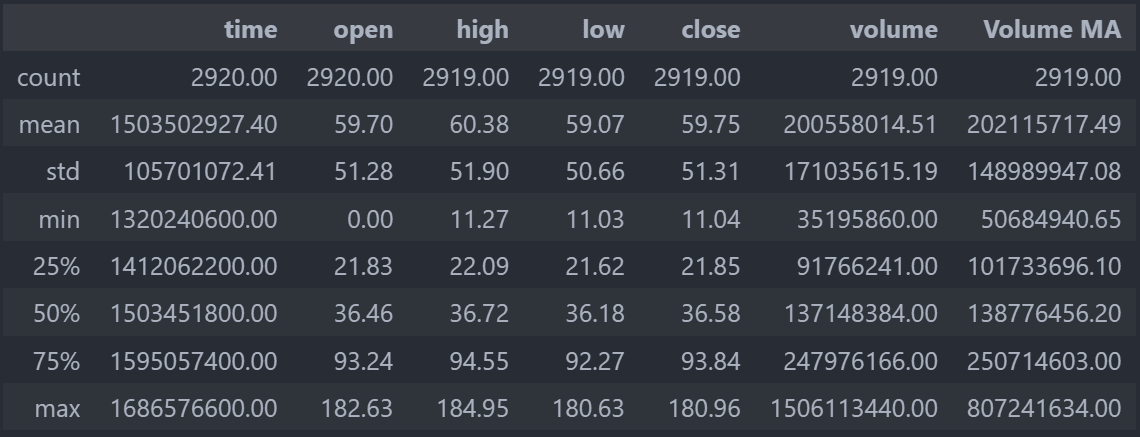
Task: Click the 'open' column header
Action: pos(363,29)
